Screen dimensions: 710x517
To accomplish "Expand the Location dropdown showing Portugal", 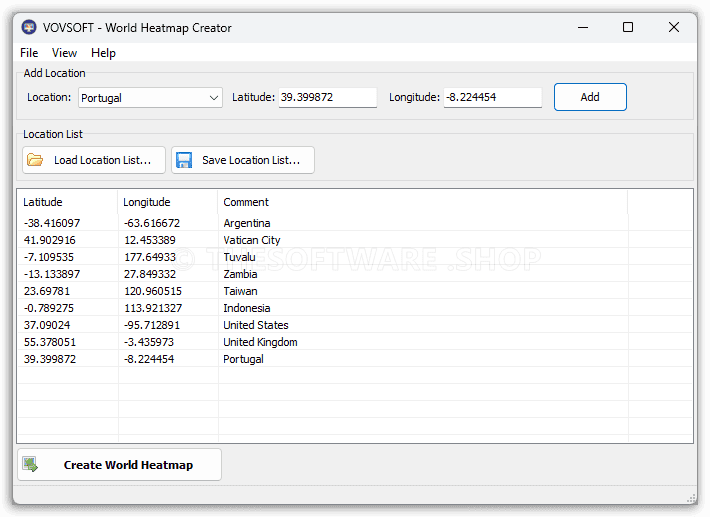I will 150,98.
